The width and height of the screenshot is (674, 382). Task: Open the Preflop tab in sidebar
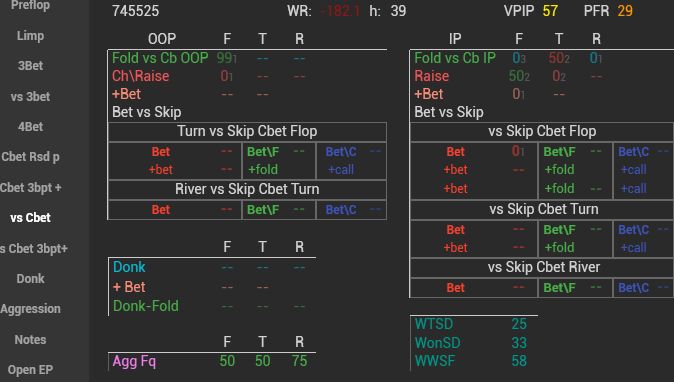(x=30, y=5)
